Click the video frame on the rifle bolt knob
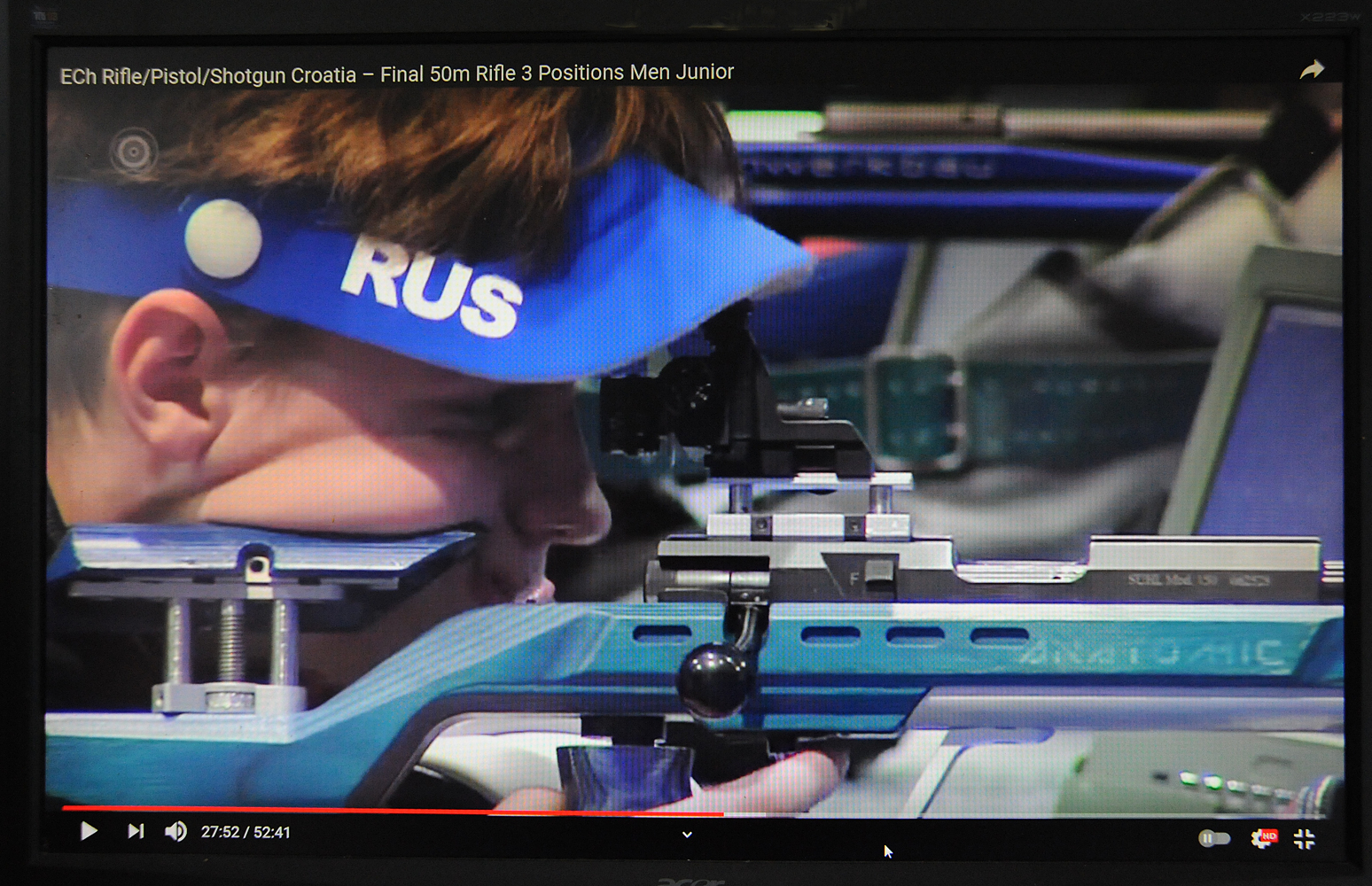 (711, 678)
